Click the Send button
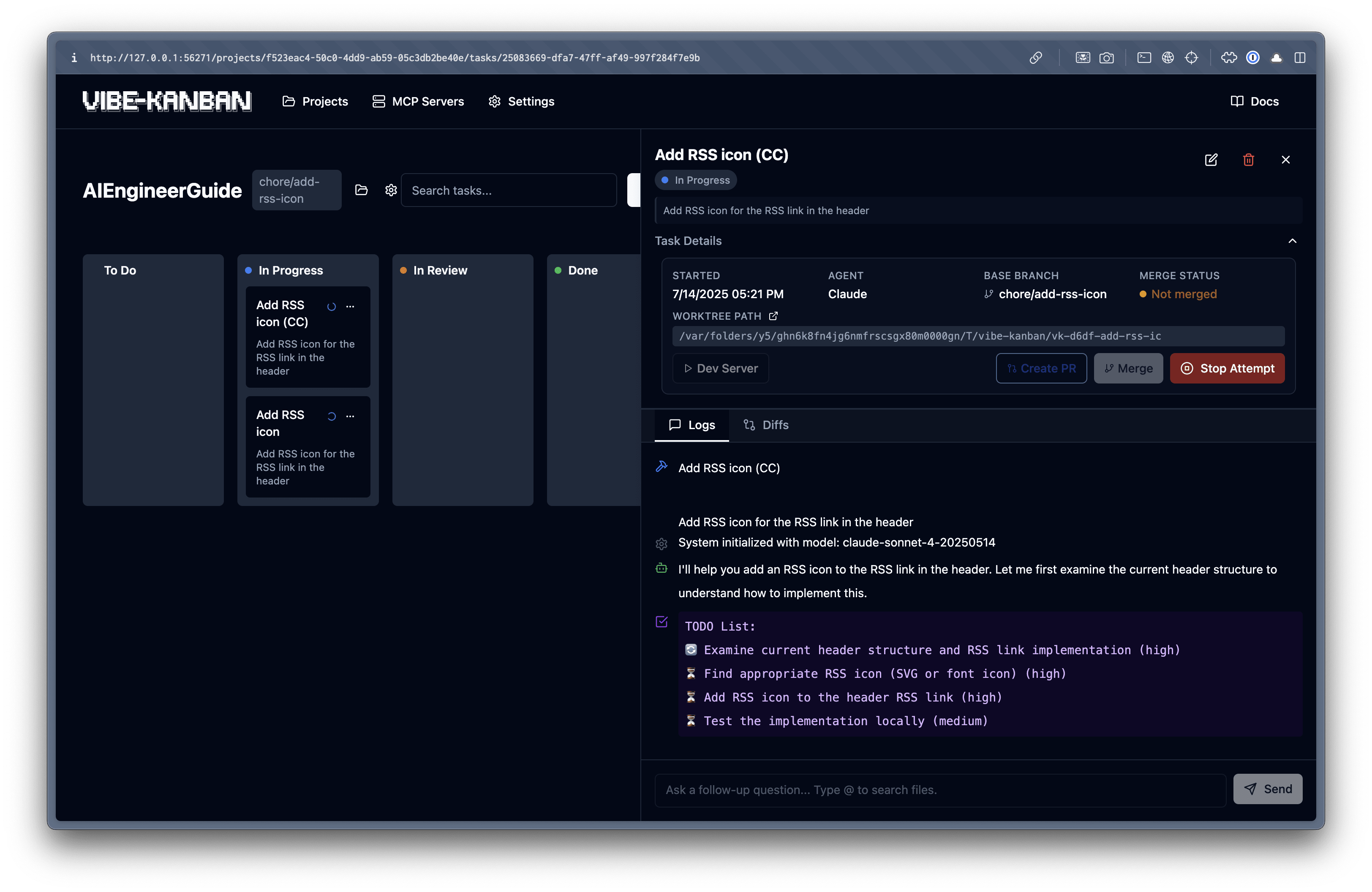The width and height of the screenshot is (1372, 892). (1267, 789)
